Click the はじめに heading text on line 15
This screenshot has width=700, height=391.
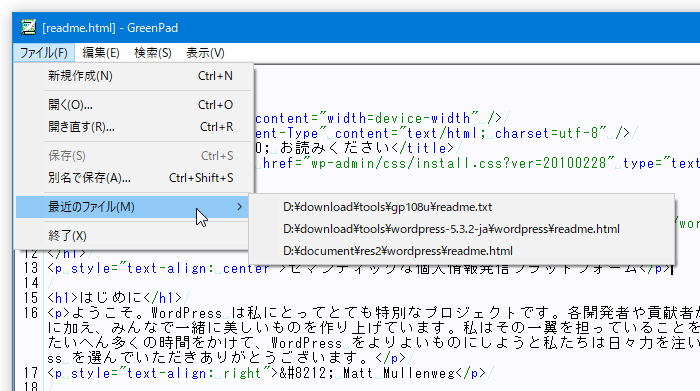point(115,298)
